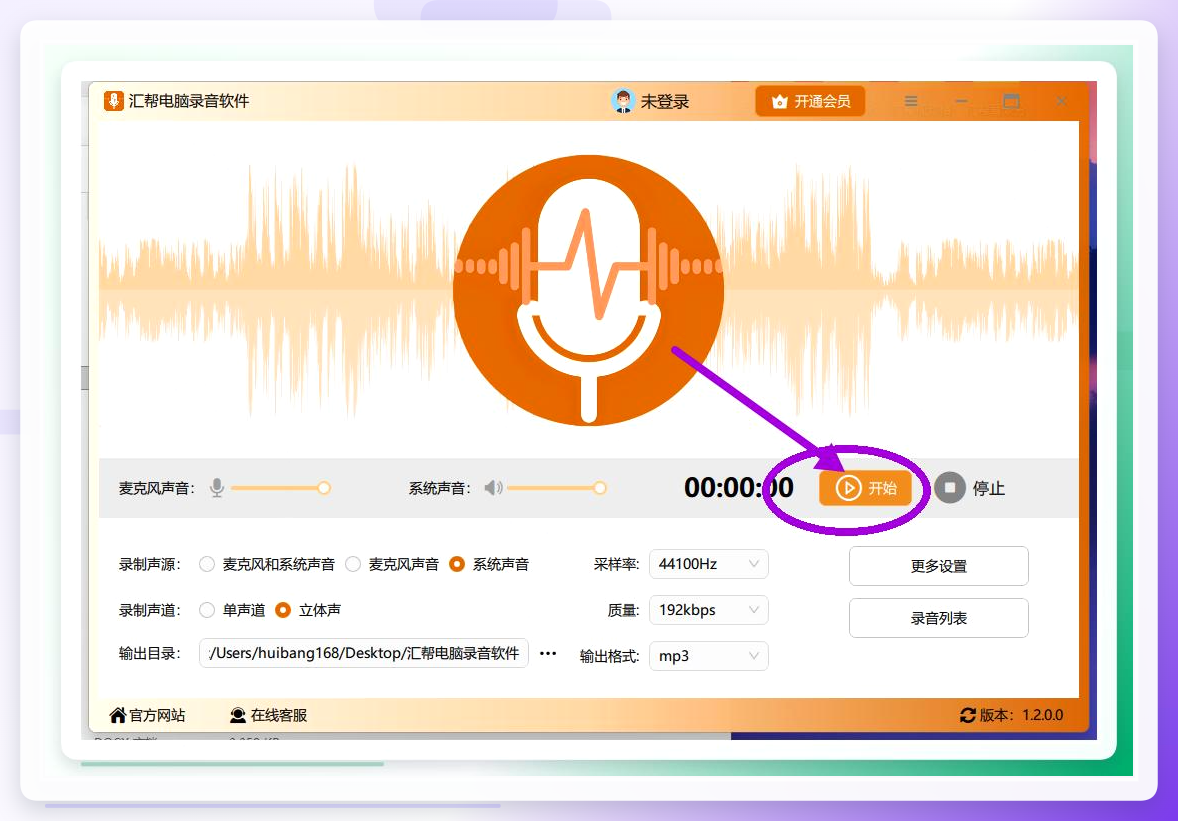Viewport: 1178px width, 821px height.
Task: Choose 单声道 recording channel
Action: [x=232, y=610]
